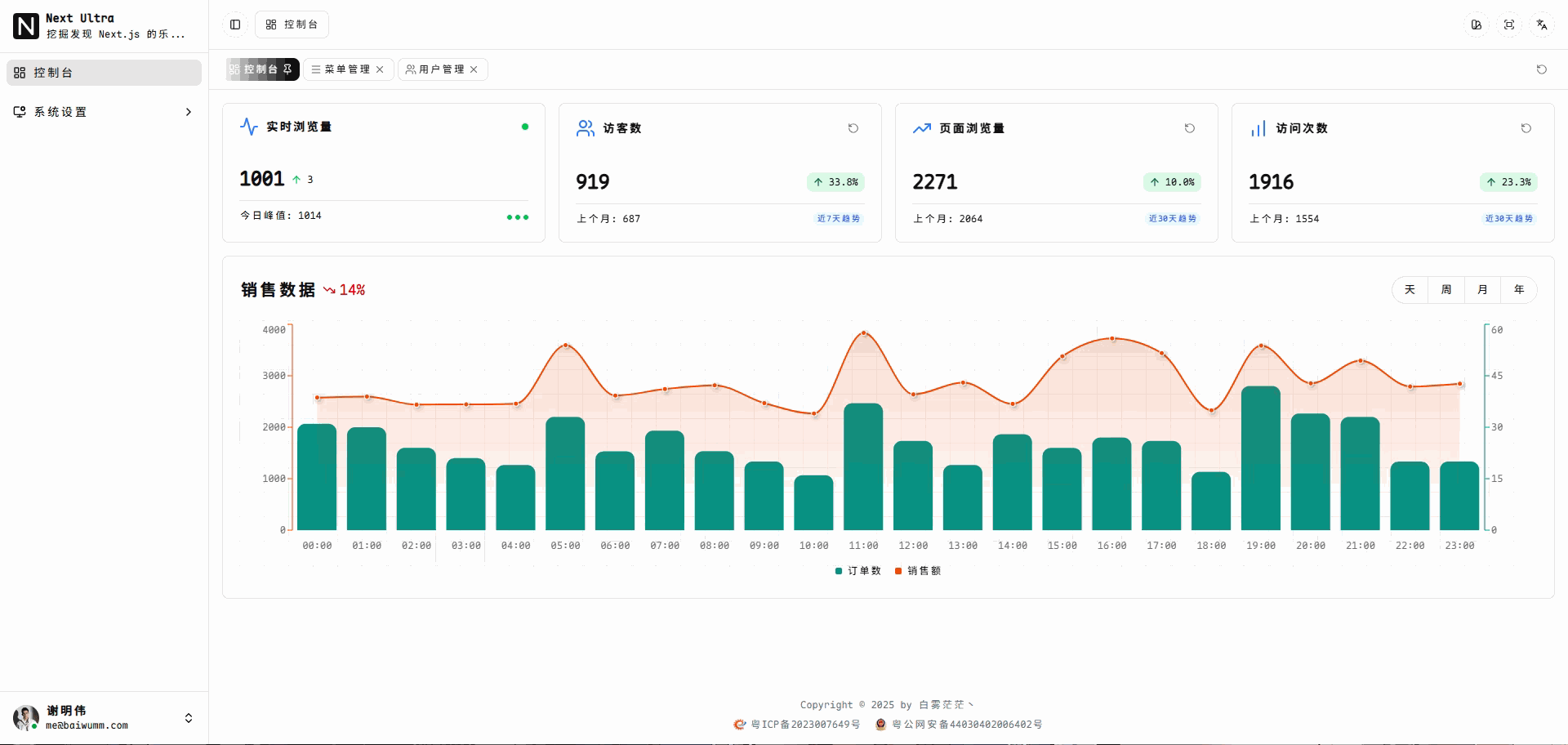
Task: Refresh the 访问次数 card
Action: tap(1526, 128)
